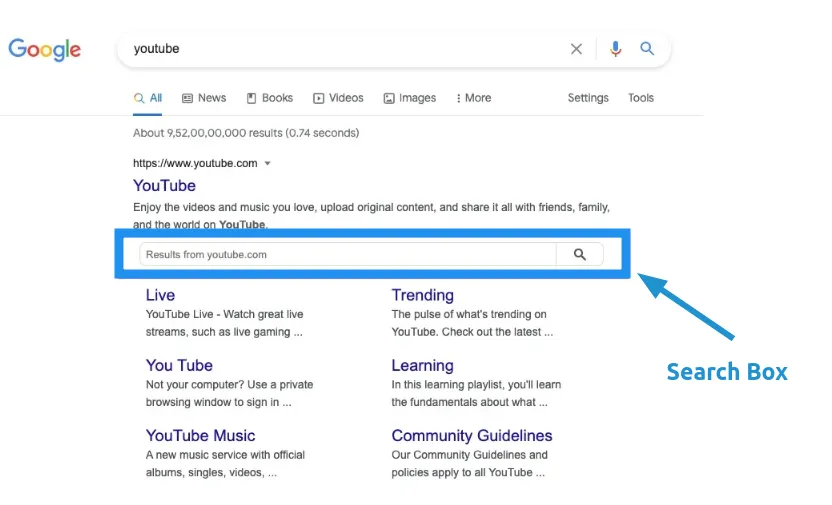This screenshot has width=832, height=505.
Task: Switch to the Books tab
Action: coord(270,98)
